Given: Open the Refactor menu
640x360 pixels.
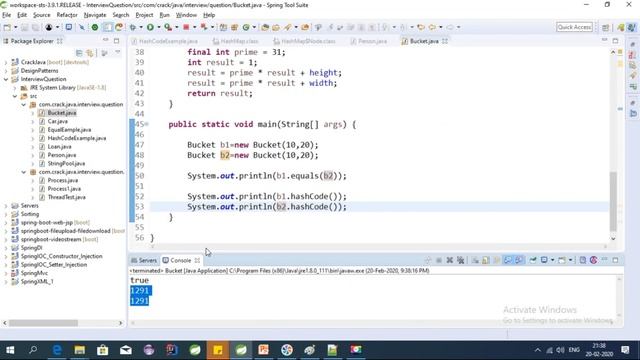Looking at the screenshot, I should click(x=67, y=15).
